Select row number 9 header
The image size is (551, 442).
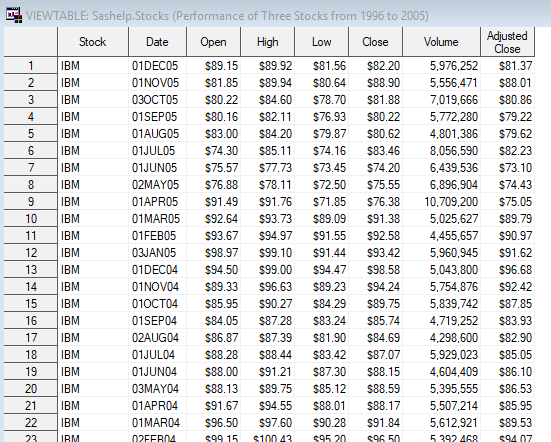(31, 202)
